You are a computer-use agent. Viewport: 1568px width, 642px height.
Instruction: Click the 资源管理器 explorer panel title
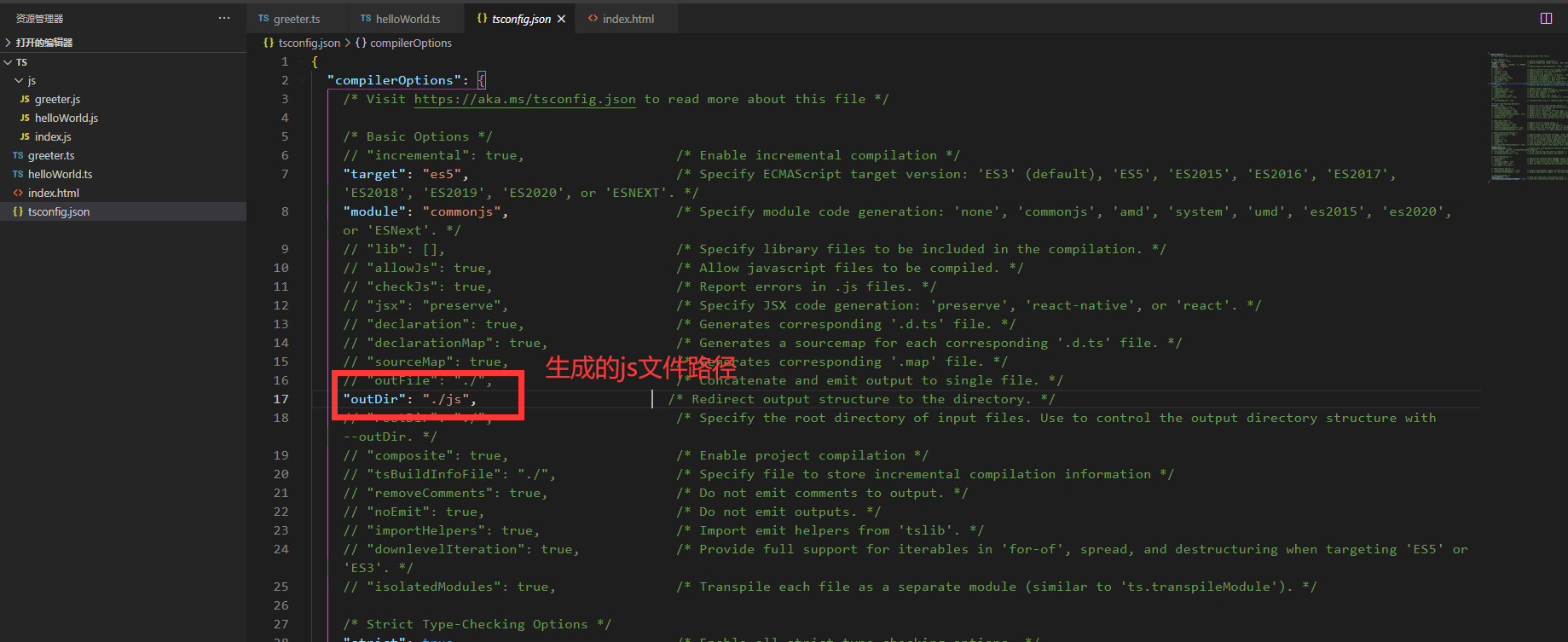click(39, 18)
